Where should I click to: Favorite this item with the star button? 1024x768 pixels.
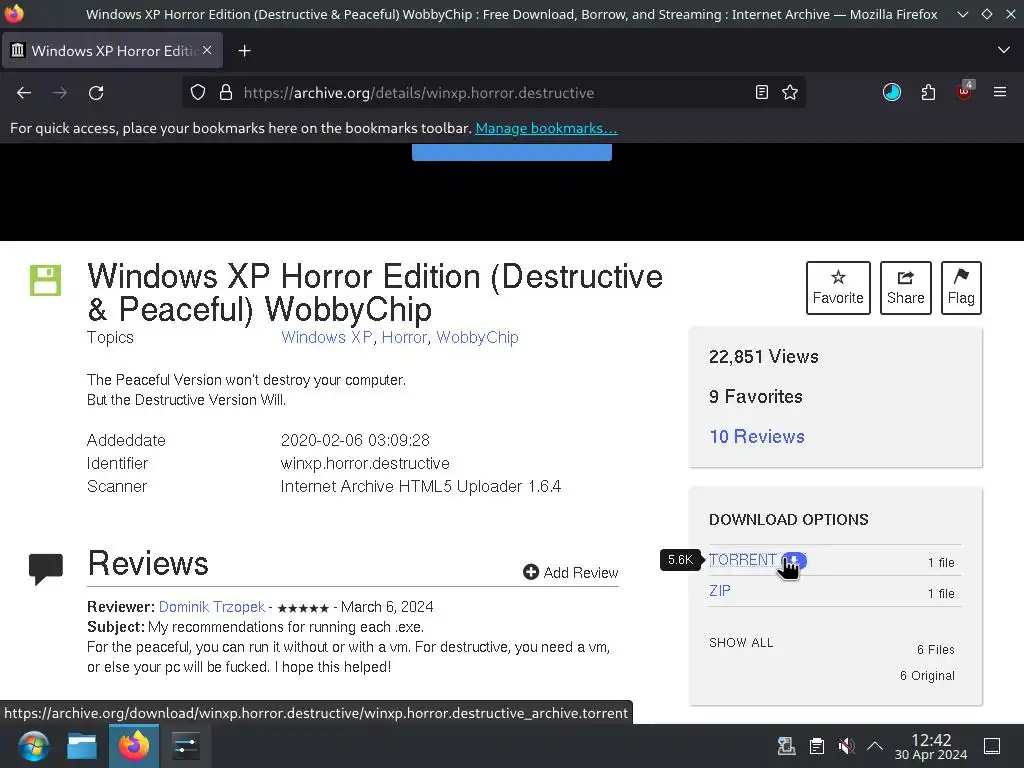tap(838, 288)
